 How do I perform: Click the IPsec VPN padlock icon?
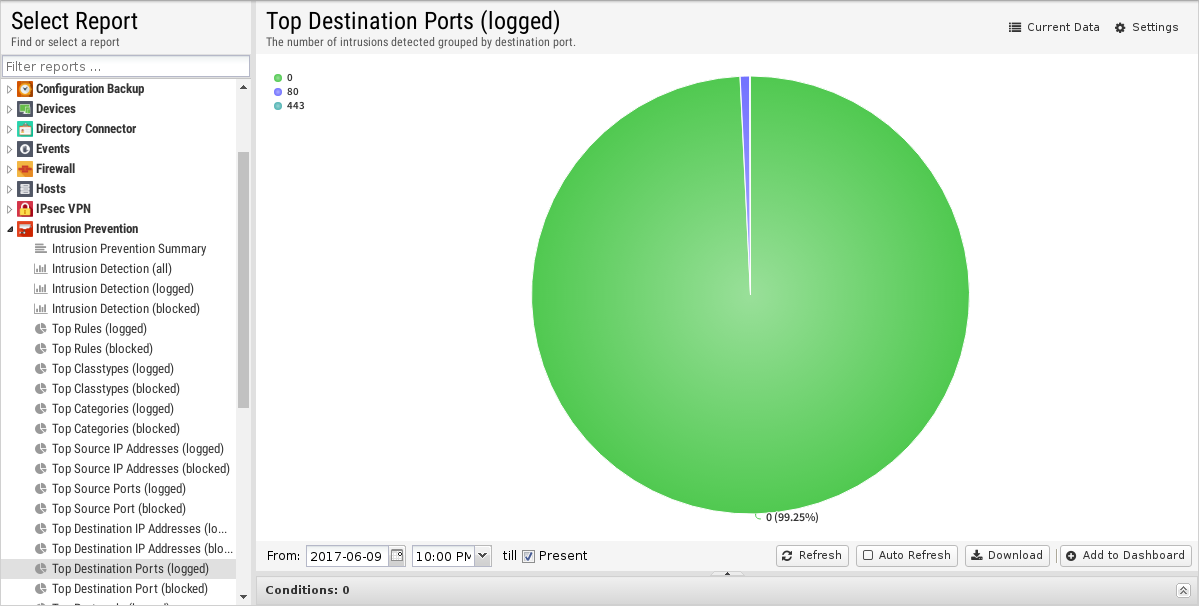point(24,209)
